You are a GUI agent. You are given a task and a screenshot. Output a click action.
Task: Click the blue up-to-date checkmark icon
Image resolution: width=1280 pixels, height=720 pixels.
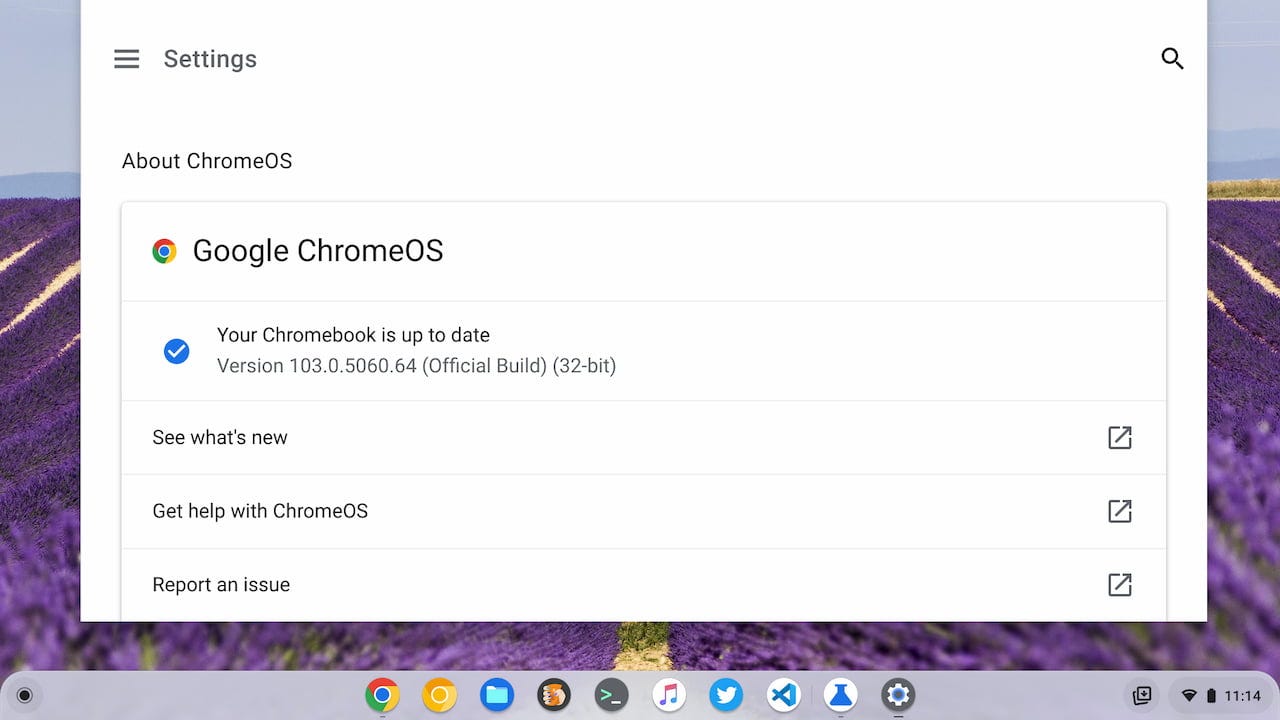(177, 351)
